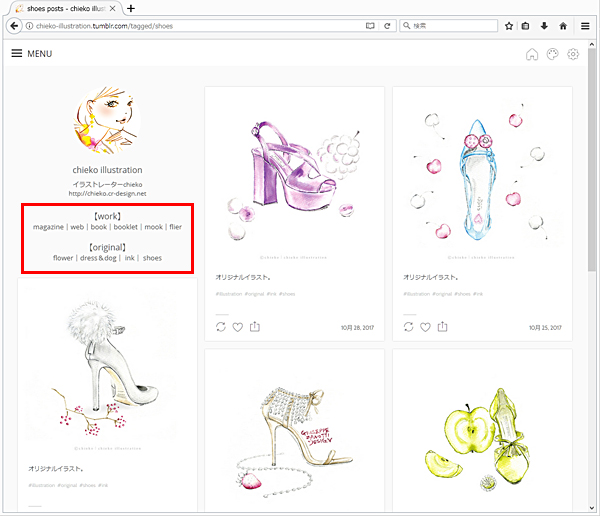
Task: Open the 10月 25, 2017 post date
Action: (545, 328)
